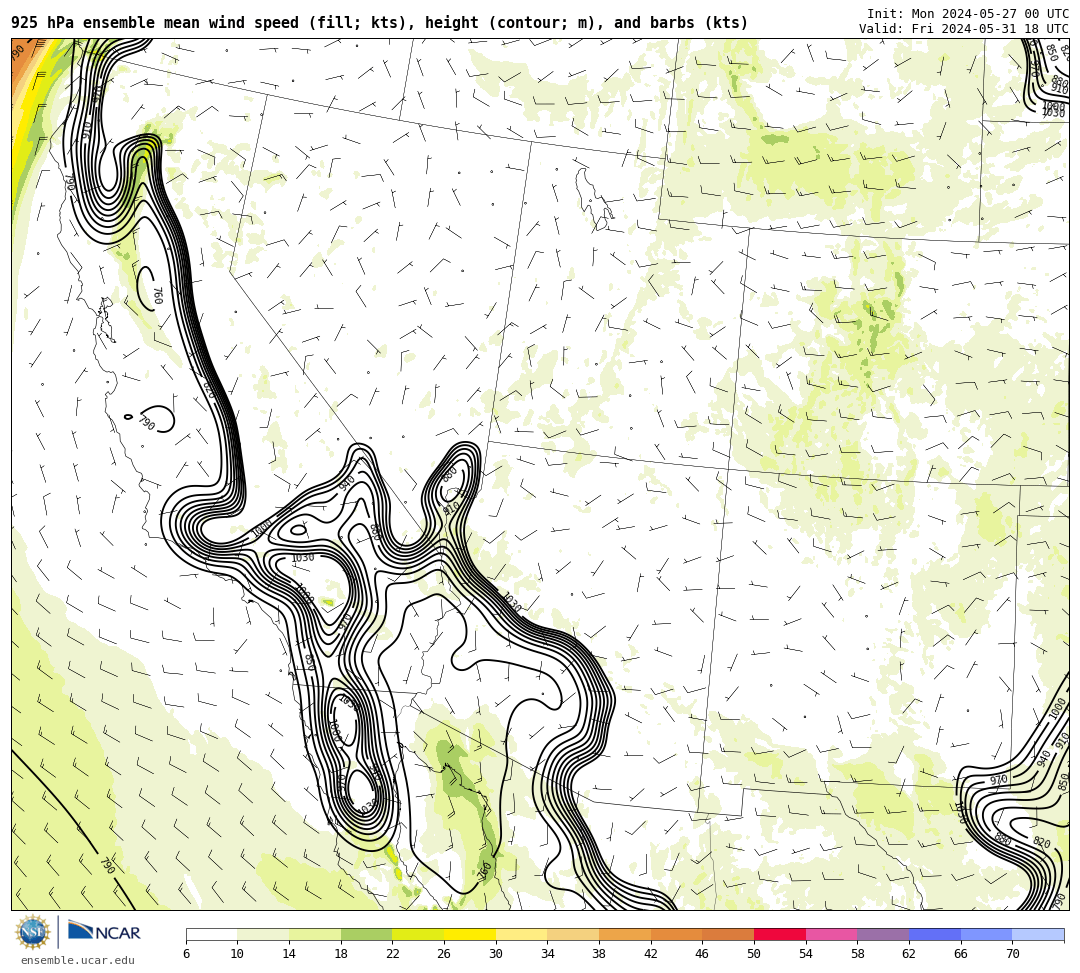Select the 'Init: Mon 2024-05-27 00 UTC' text

coord(967,14)
